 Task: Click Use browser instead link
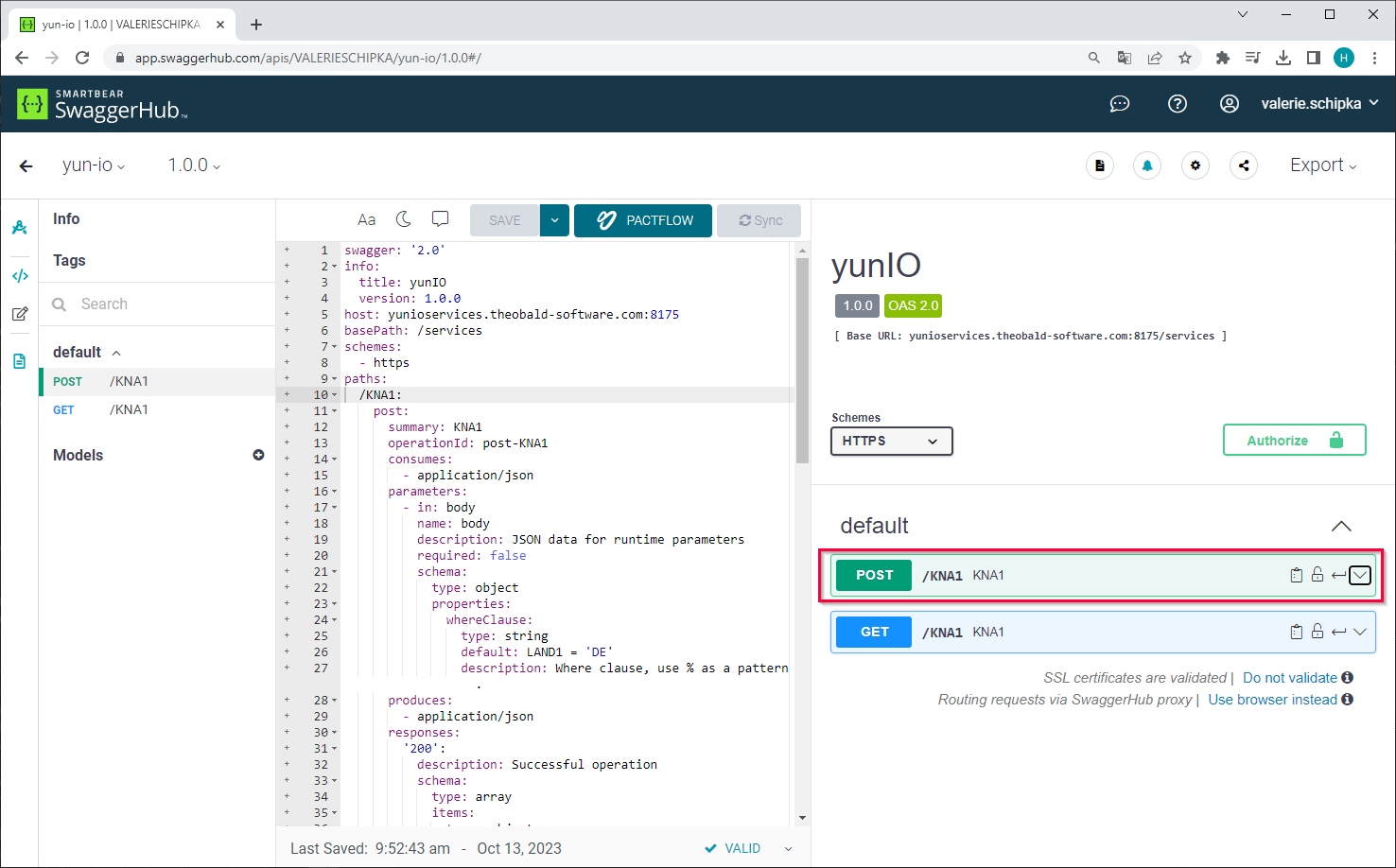pos(1273,700)
